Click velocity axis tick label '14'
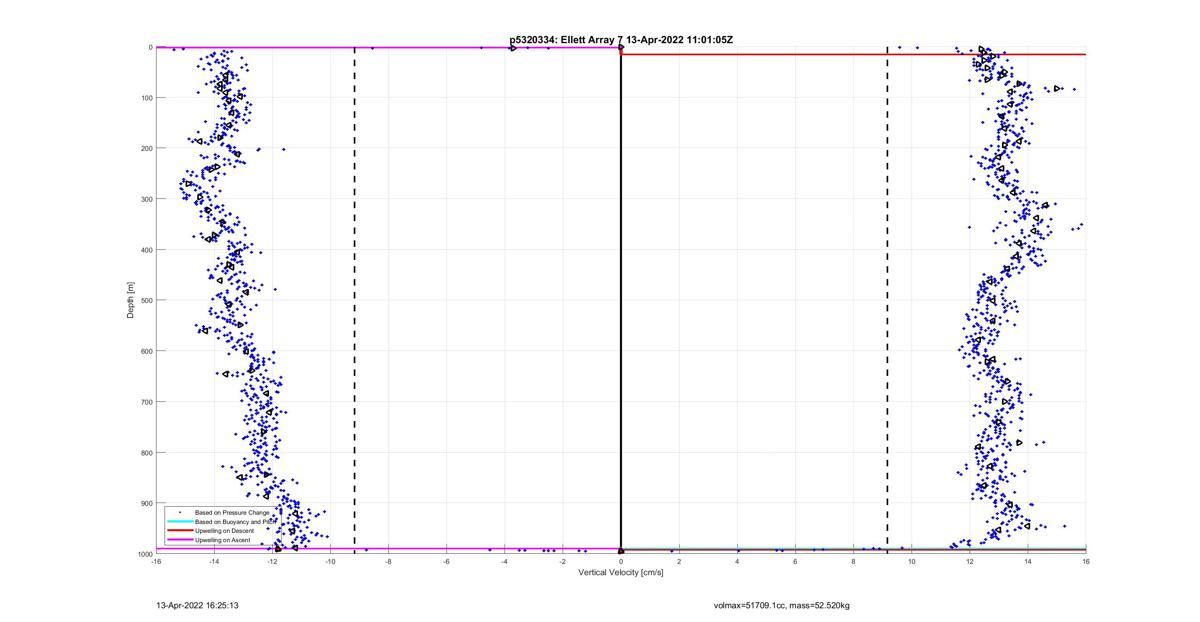Screen dimensions: 1200x622 (1027, 561)
